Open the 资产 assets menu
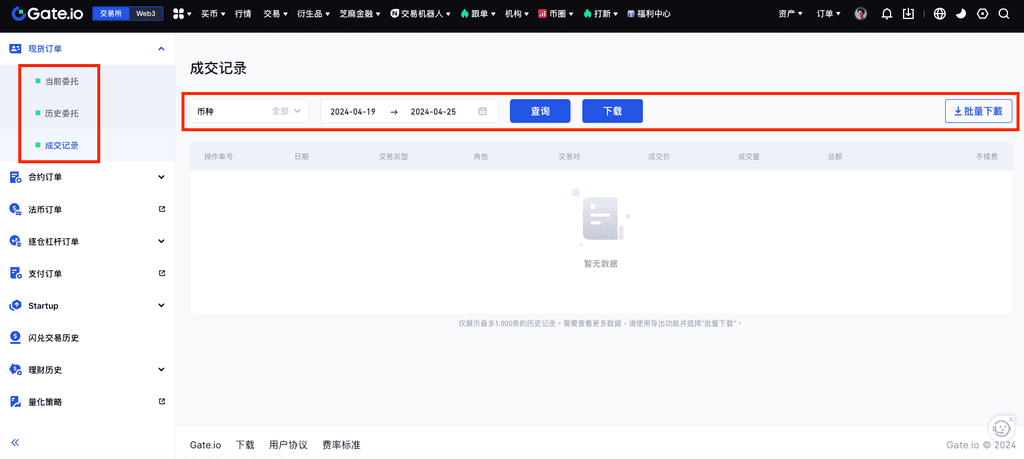Image resolution: width=1024 pixels, height=459 pixels. click(x=790, y=14)
